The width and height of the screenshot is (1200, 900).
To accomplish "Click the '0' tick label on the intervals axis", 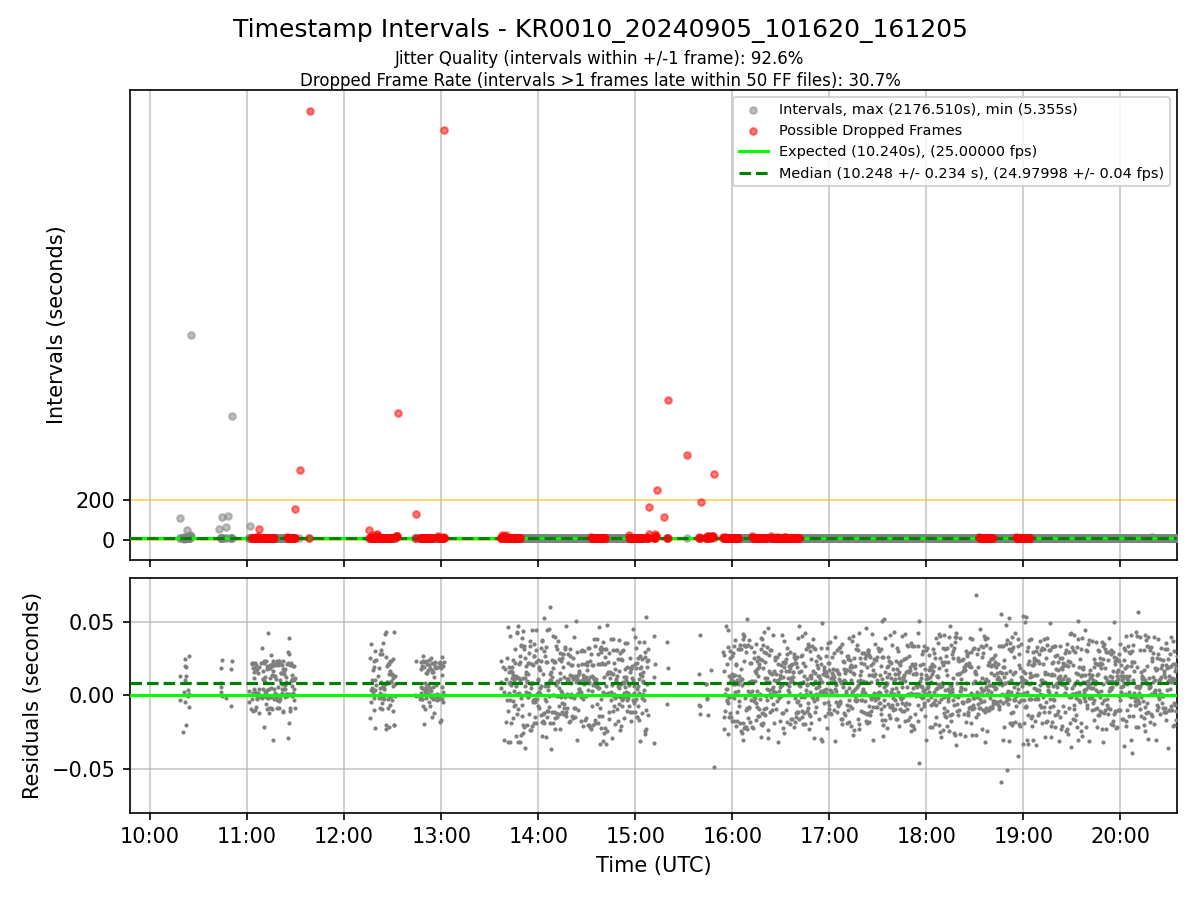I will coord(109,540).
